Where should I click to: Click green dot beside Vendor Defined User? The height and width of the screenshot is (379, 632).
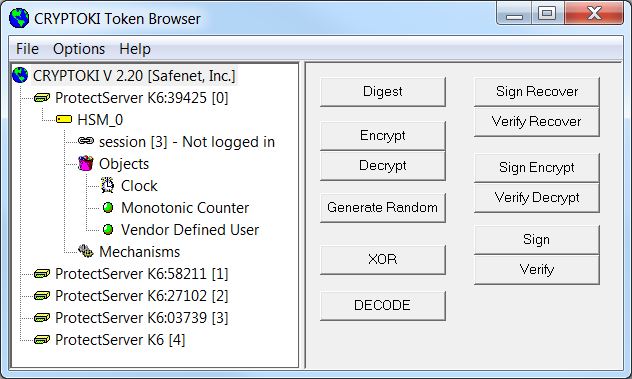108,229
